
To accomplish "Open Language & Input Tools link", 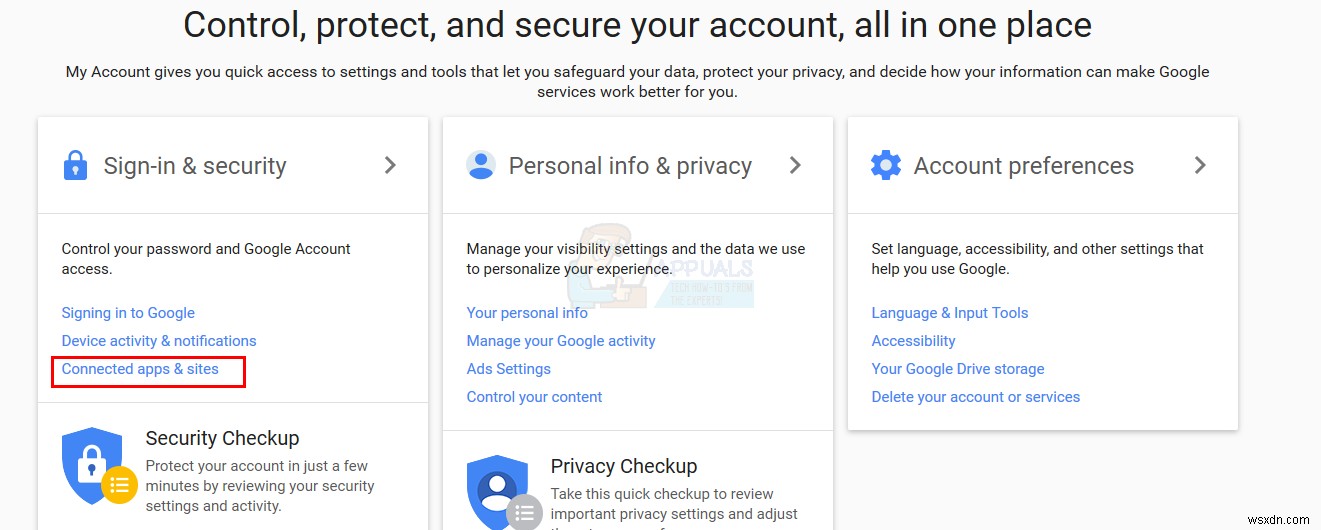I will 949,313.
